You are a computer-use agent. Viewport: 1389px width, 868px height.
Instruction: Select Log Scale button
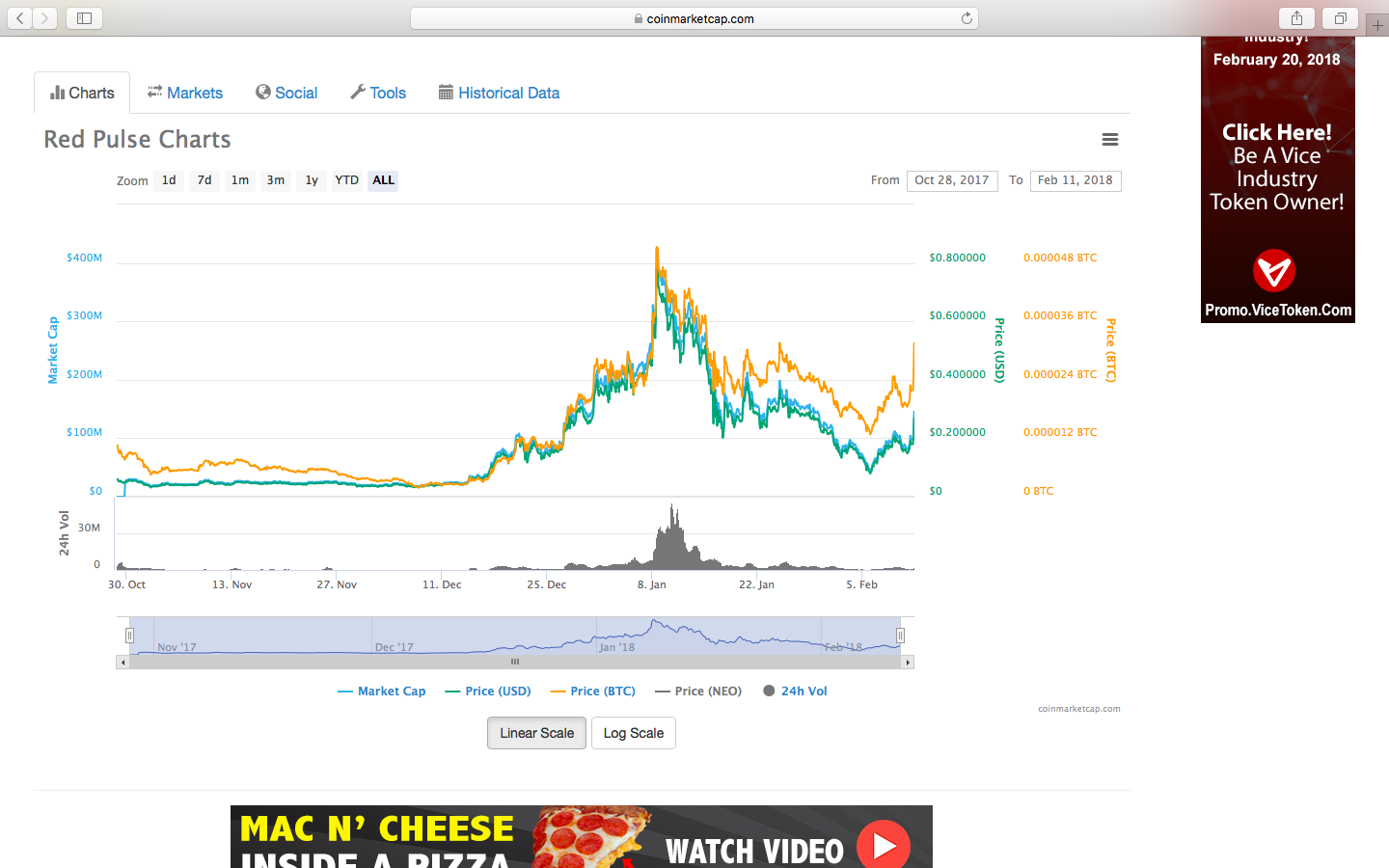click(633, 733)
